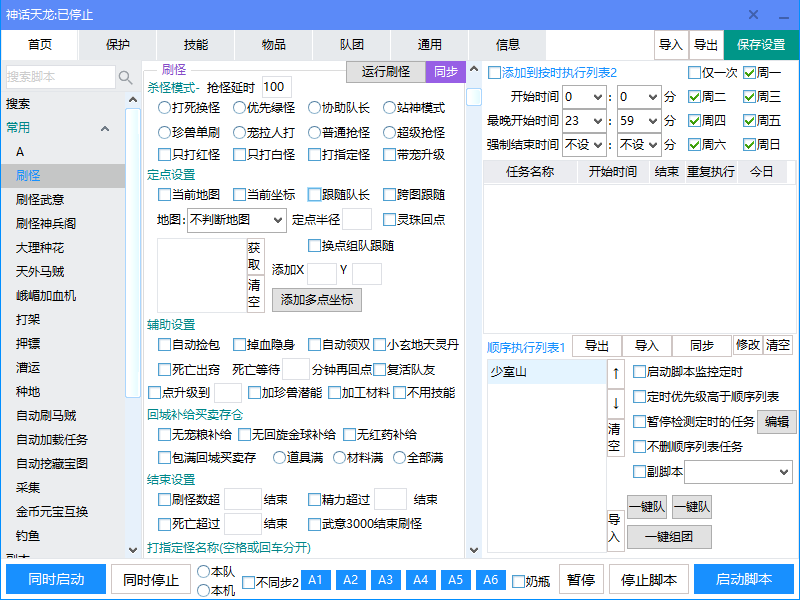Screen dimensions: 800x600
Task: Click the 抢怪延时 input field
Action: point(277,87)
